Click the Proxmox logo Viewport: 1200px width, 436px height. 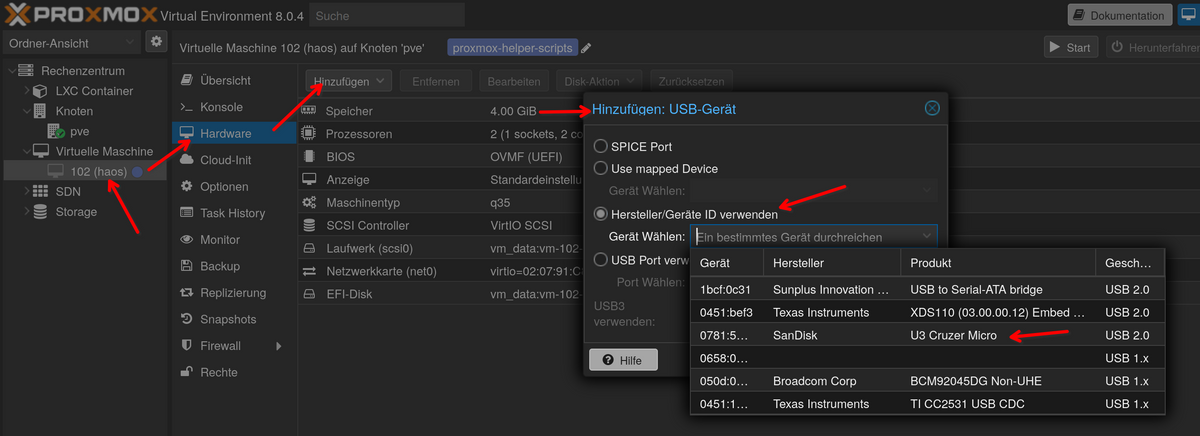(80, 15)
